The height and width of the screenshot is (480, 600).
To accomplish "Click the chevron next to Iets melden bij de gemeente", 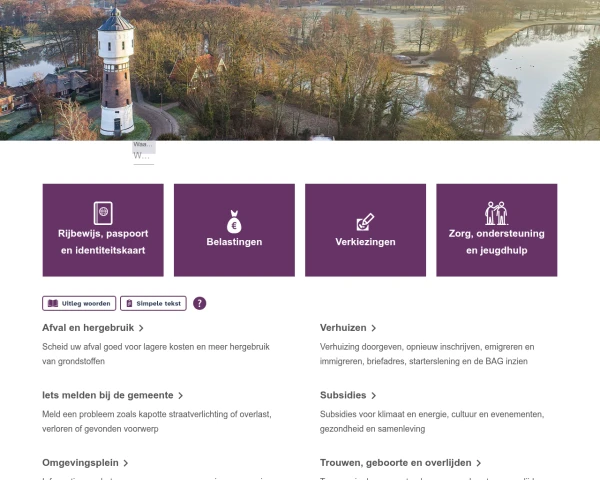I will click(180, 395).
